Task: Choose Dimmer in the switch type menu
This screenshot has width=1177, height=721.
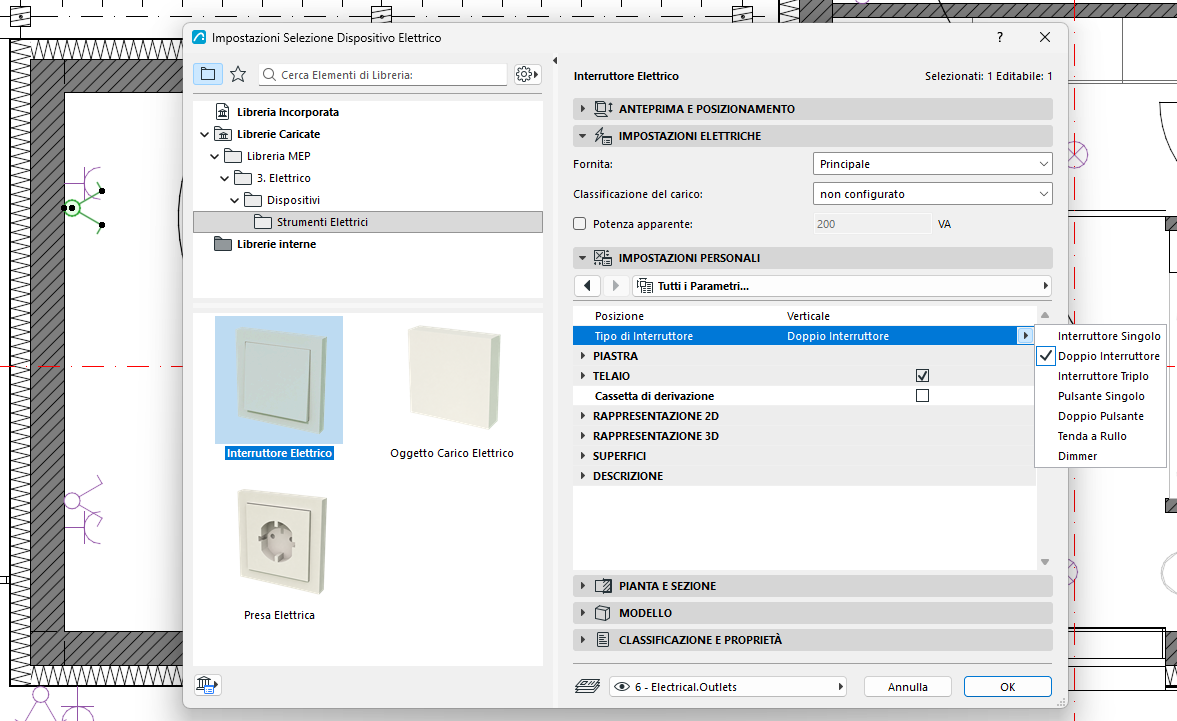Action: 1077,456
